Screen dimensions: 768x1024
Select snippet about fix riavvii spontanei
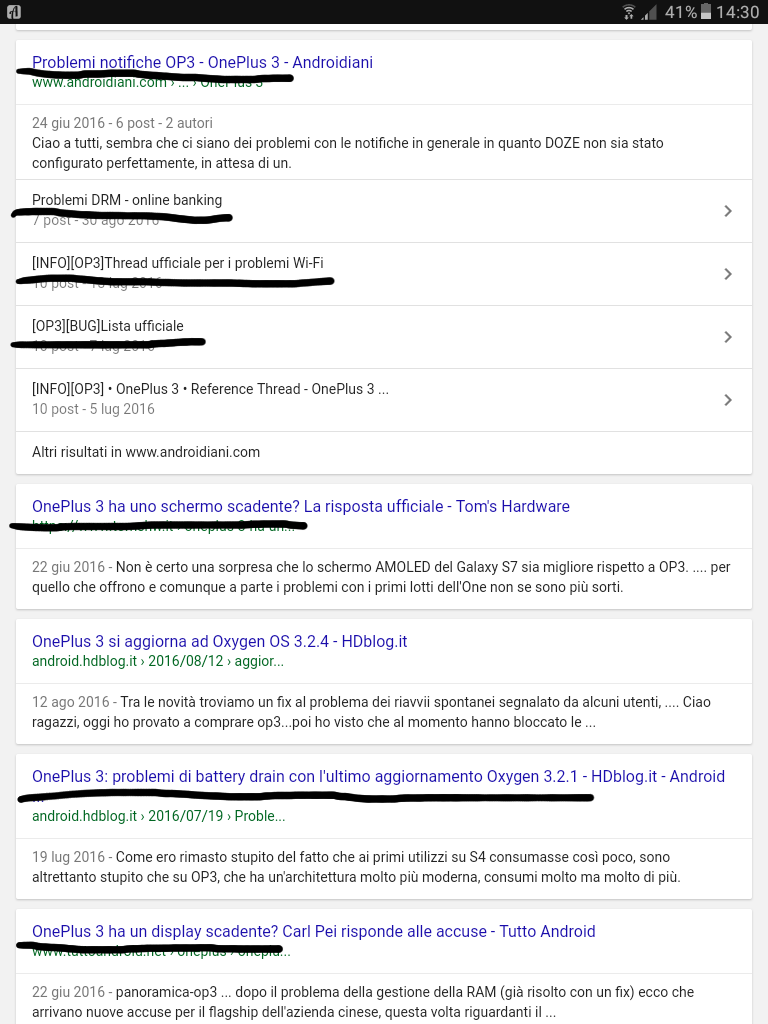coord(371,712)
